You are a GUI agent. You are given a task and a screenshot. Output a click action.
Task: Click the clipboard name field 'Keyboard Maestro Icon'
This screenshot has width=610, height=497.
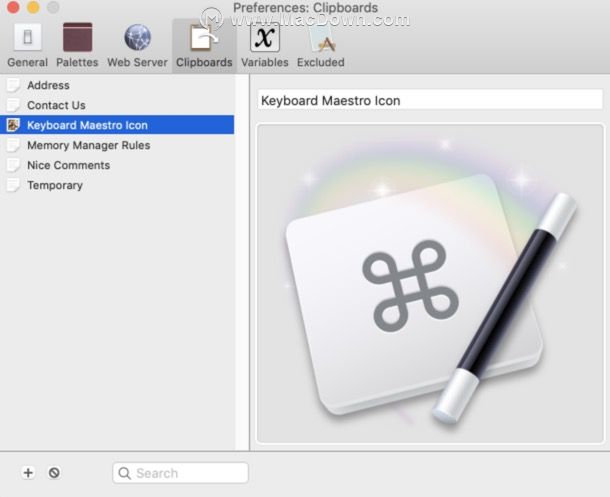click(x=430, y=100)
